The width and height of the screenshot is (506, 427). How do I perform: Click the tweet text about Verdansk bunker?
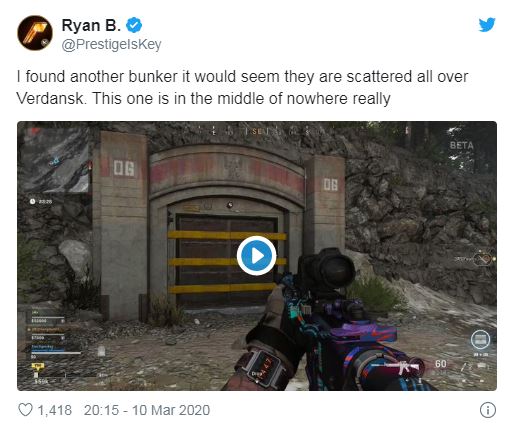coord(242,87)
